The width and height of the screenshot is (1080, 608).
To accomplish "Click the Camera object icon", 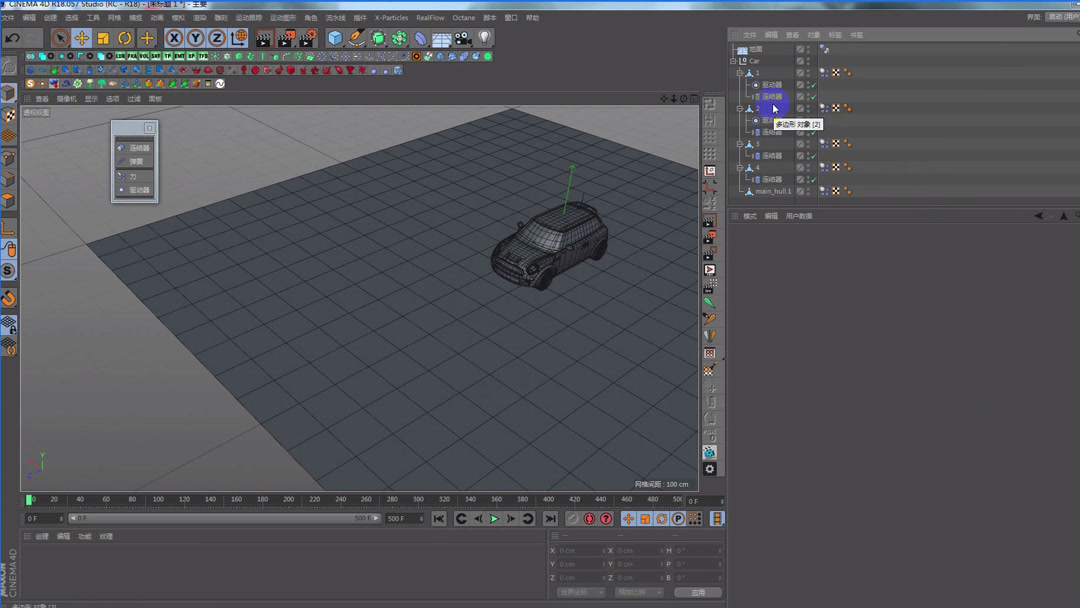I will (x=463, y=38).
